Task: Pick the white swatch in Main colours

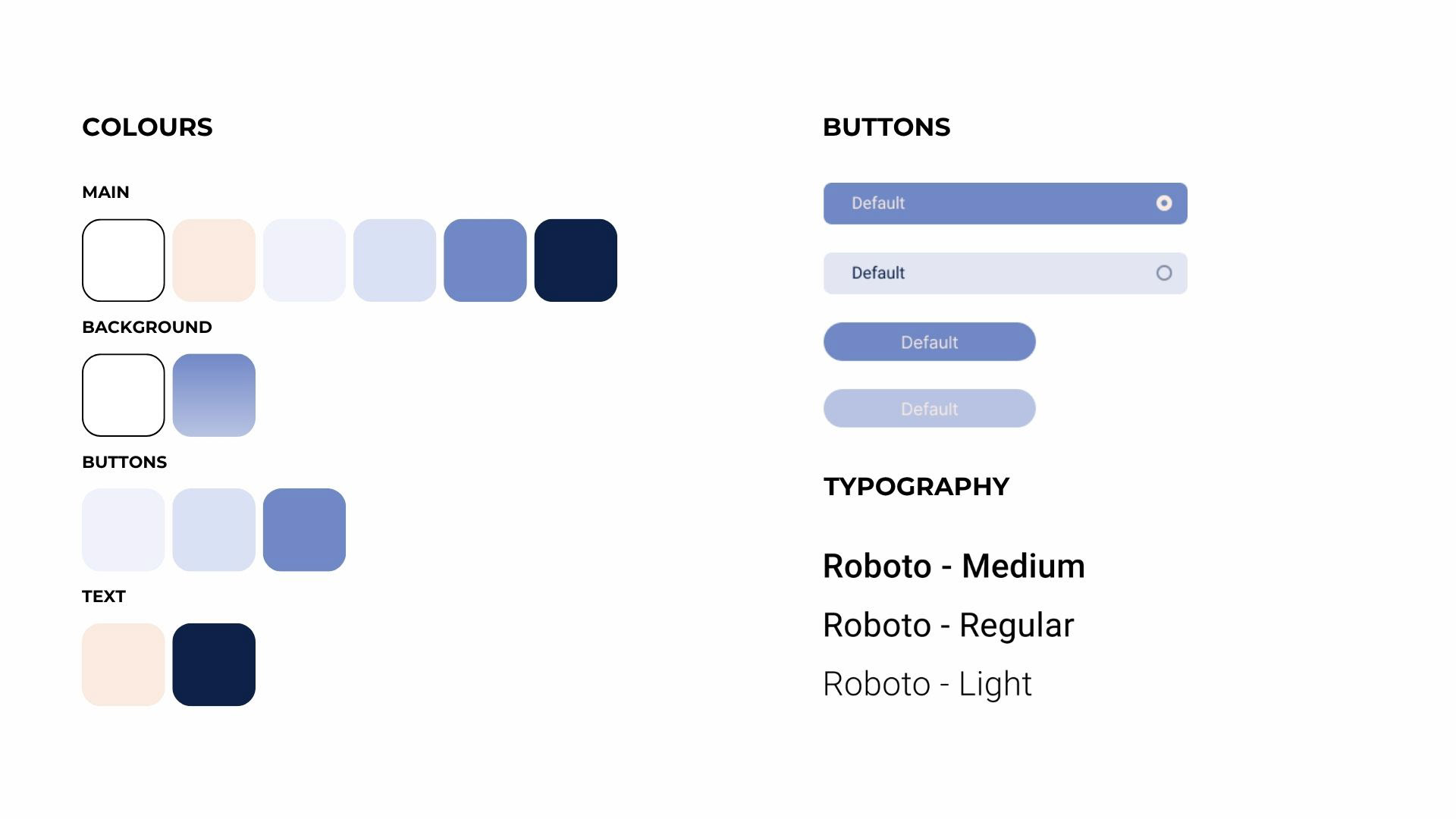Action: pos(123,260)
